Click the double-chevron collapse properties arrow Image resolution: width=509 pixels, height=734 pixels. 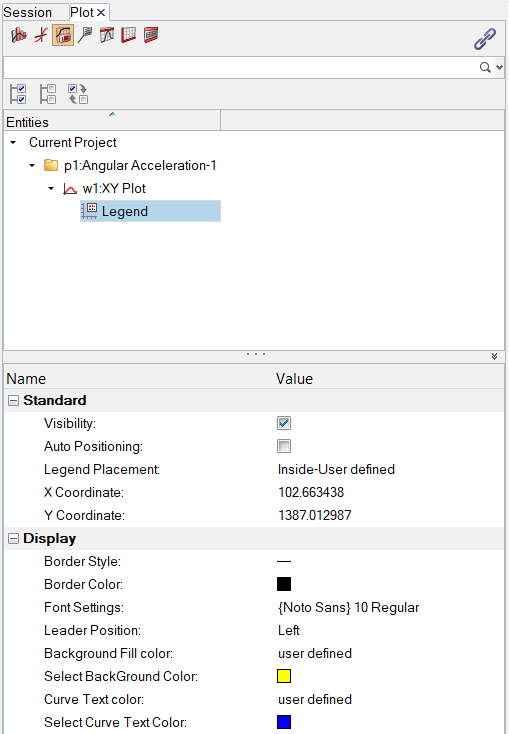494,356
